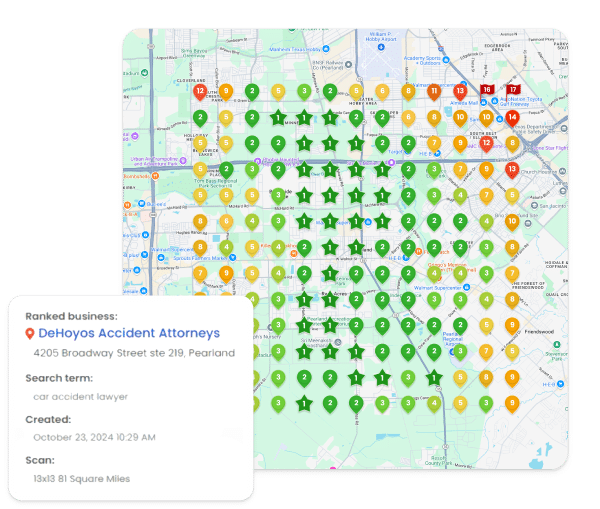This screenshot has width=600, height=509.
Task: Click the Pearland Regional Airport label
Action: [453, 339]
